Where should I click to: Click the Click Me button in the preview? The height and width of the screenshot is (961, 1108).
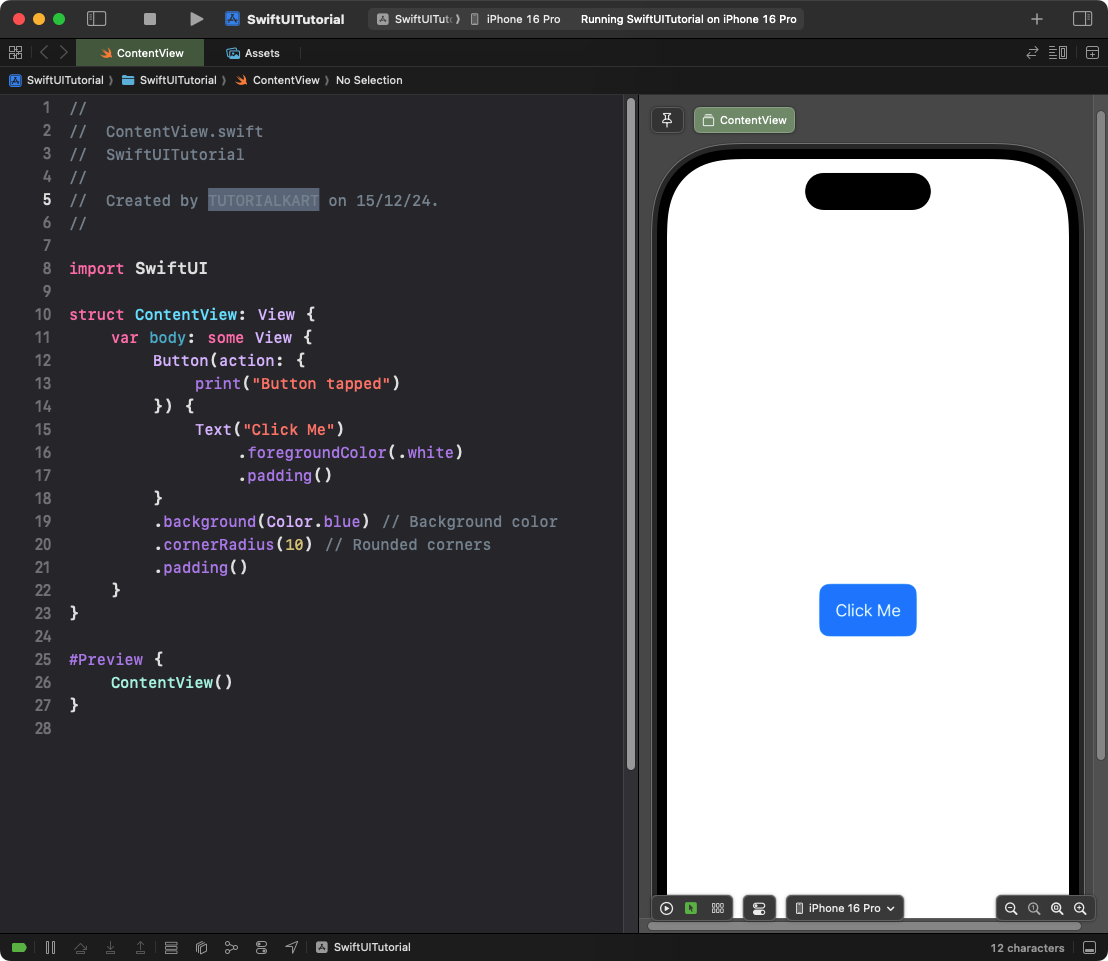[868, 610]
